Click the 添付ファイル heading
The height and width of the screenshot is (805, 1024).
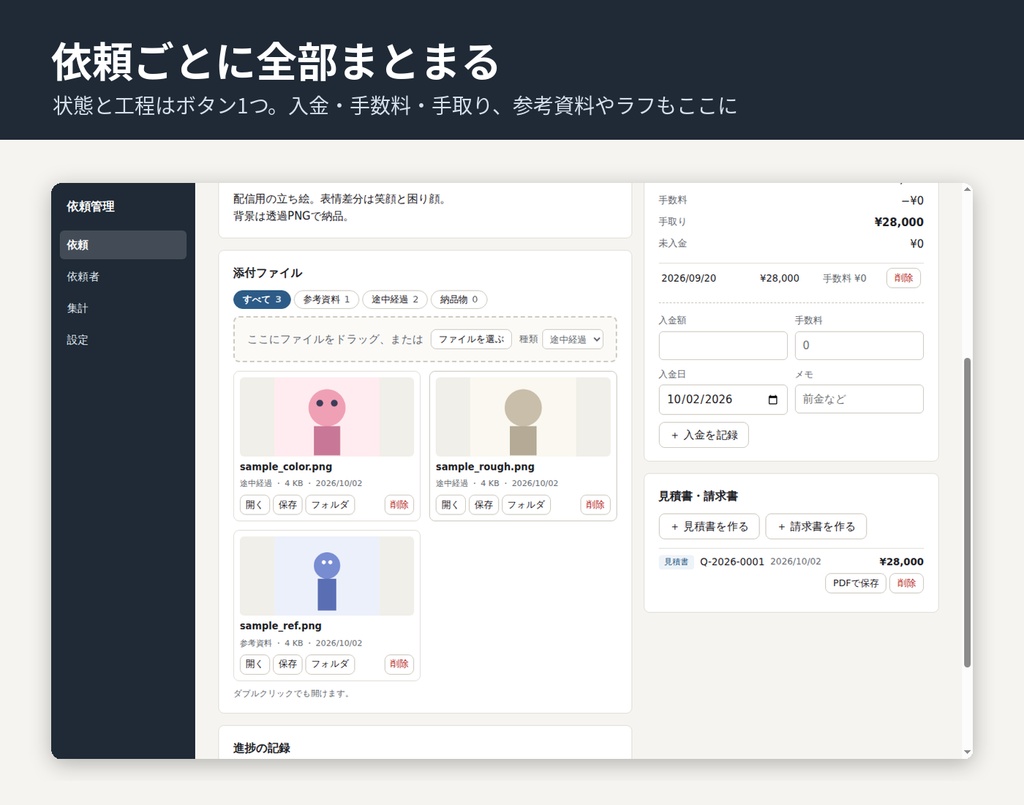[x=268, y=273]
